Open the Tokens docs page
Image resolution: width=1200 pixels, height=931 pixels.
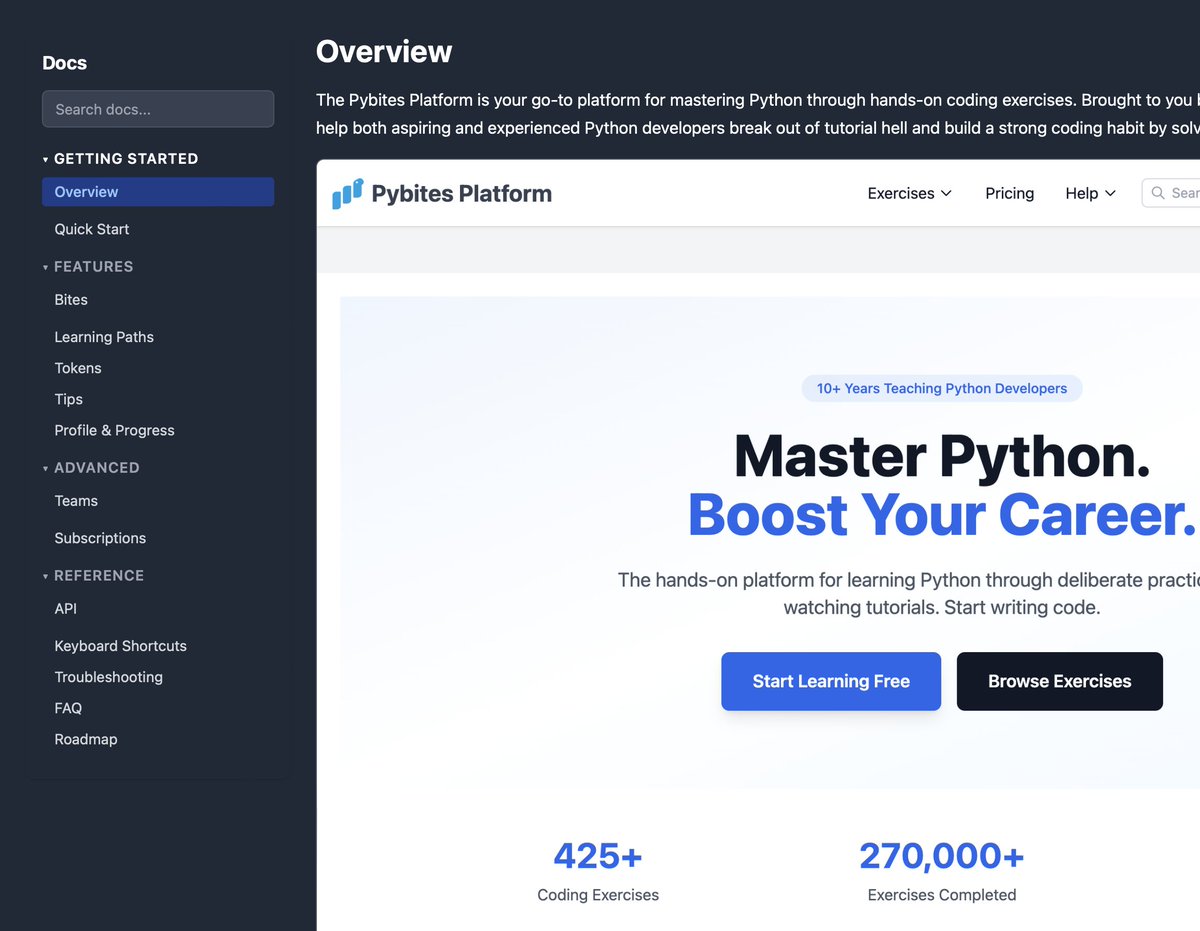pyautogui.click(x=78, y=368)
